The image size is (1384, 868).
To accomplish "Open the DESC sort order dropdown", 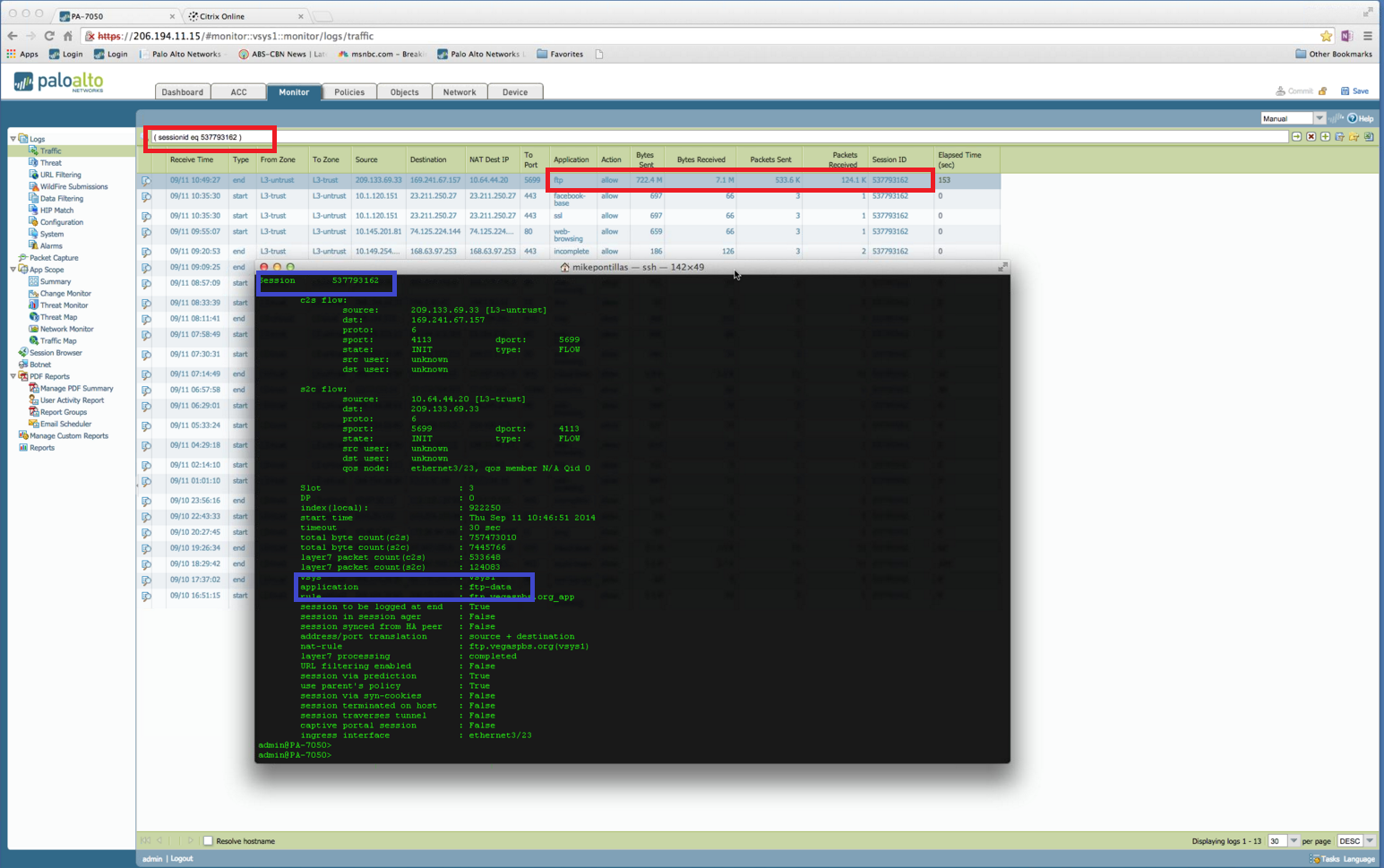I will [x=1370, y=841].
